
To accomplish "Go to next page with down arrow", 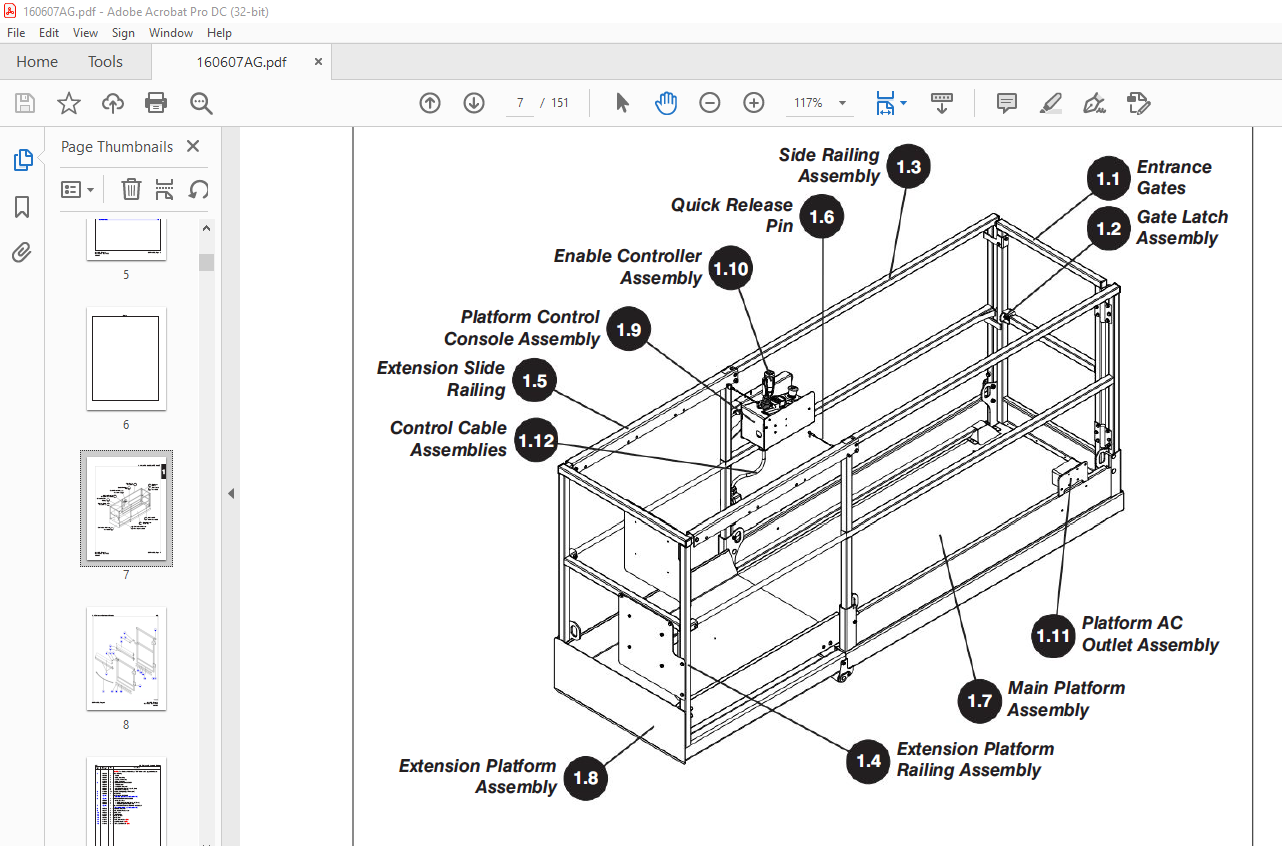I will (x=474, y=103).
